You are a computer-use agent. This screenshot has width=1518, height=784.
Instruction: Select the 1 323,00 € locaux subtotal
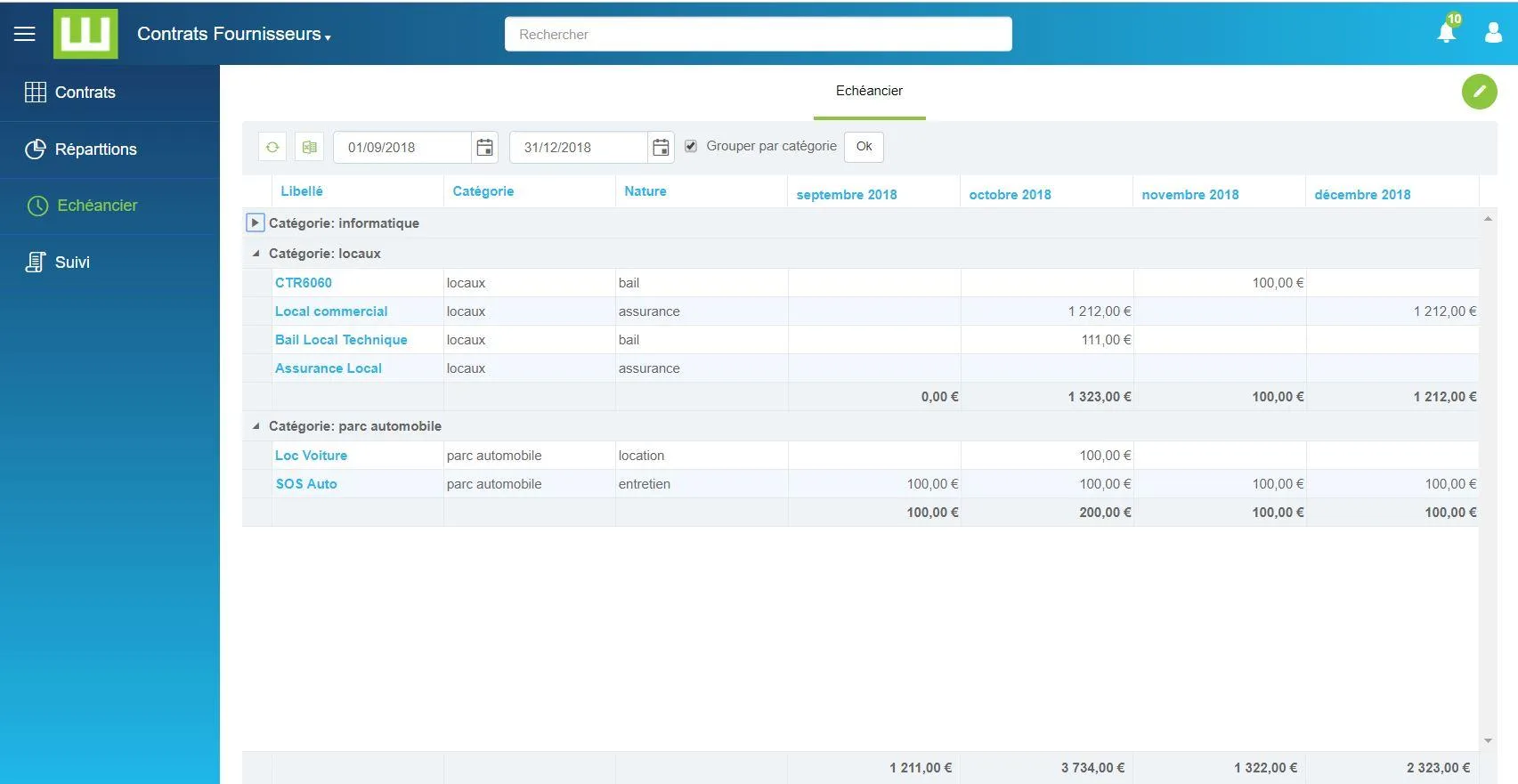click(1047, 397)
